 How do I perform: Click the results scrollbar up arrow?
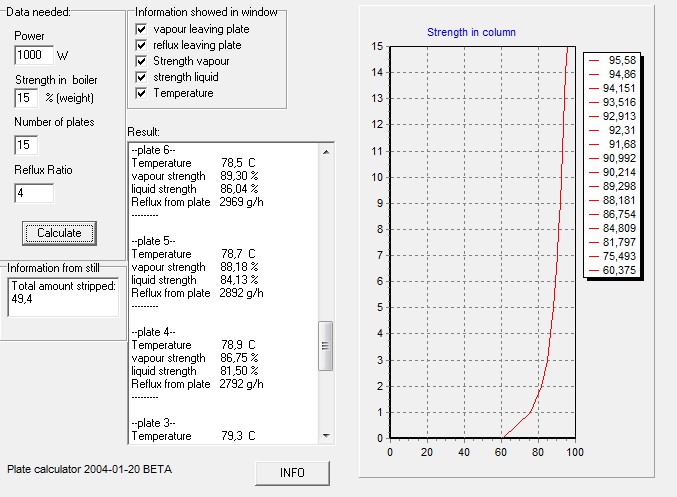[324, 151]
